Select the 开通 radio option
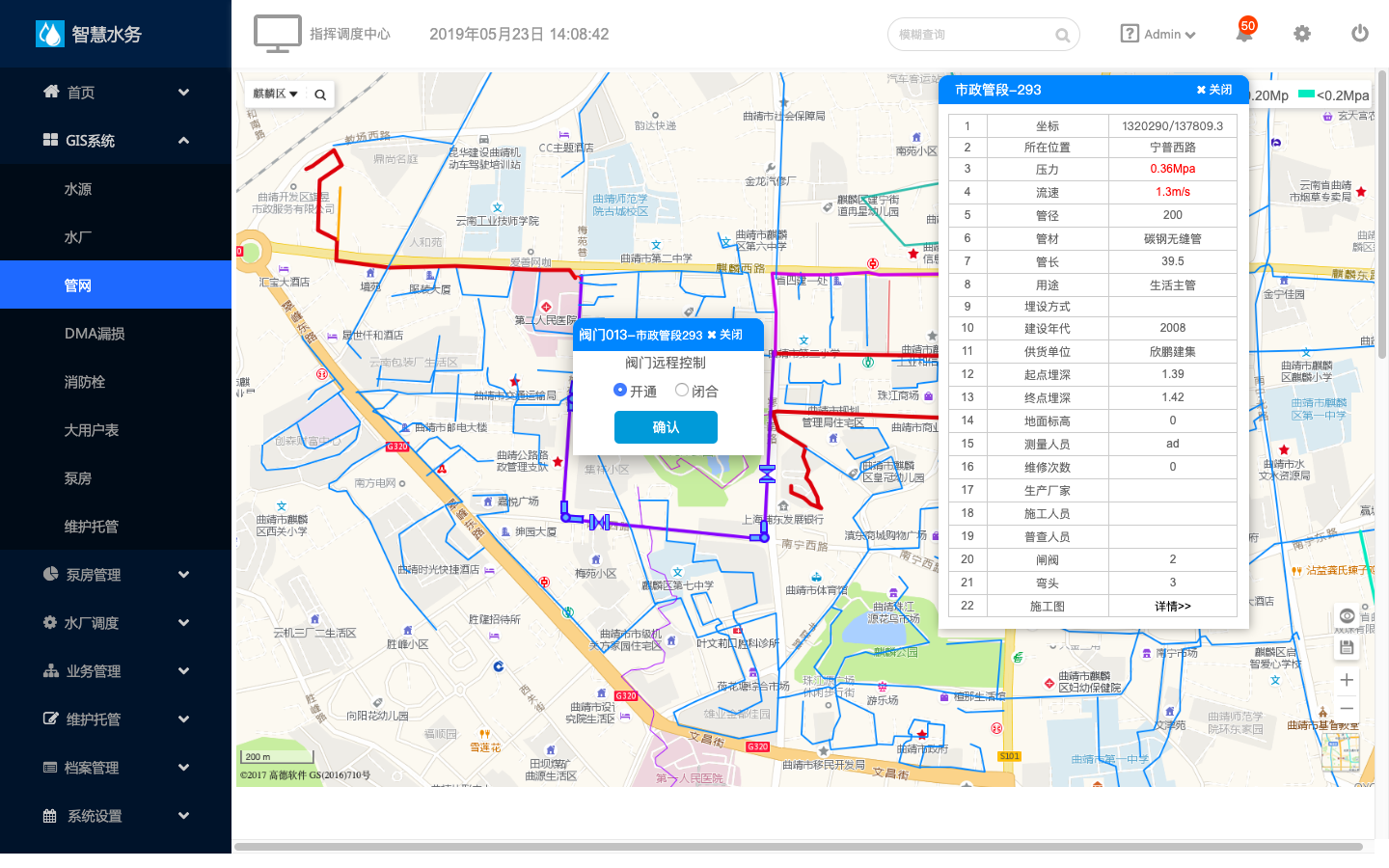1389x868 pixels. click(620, 391)
